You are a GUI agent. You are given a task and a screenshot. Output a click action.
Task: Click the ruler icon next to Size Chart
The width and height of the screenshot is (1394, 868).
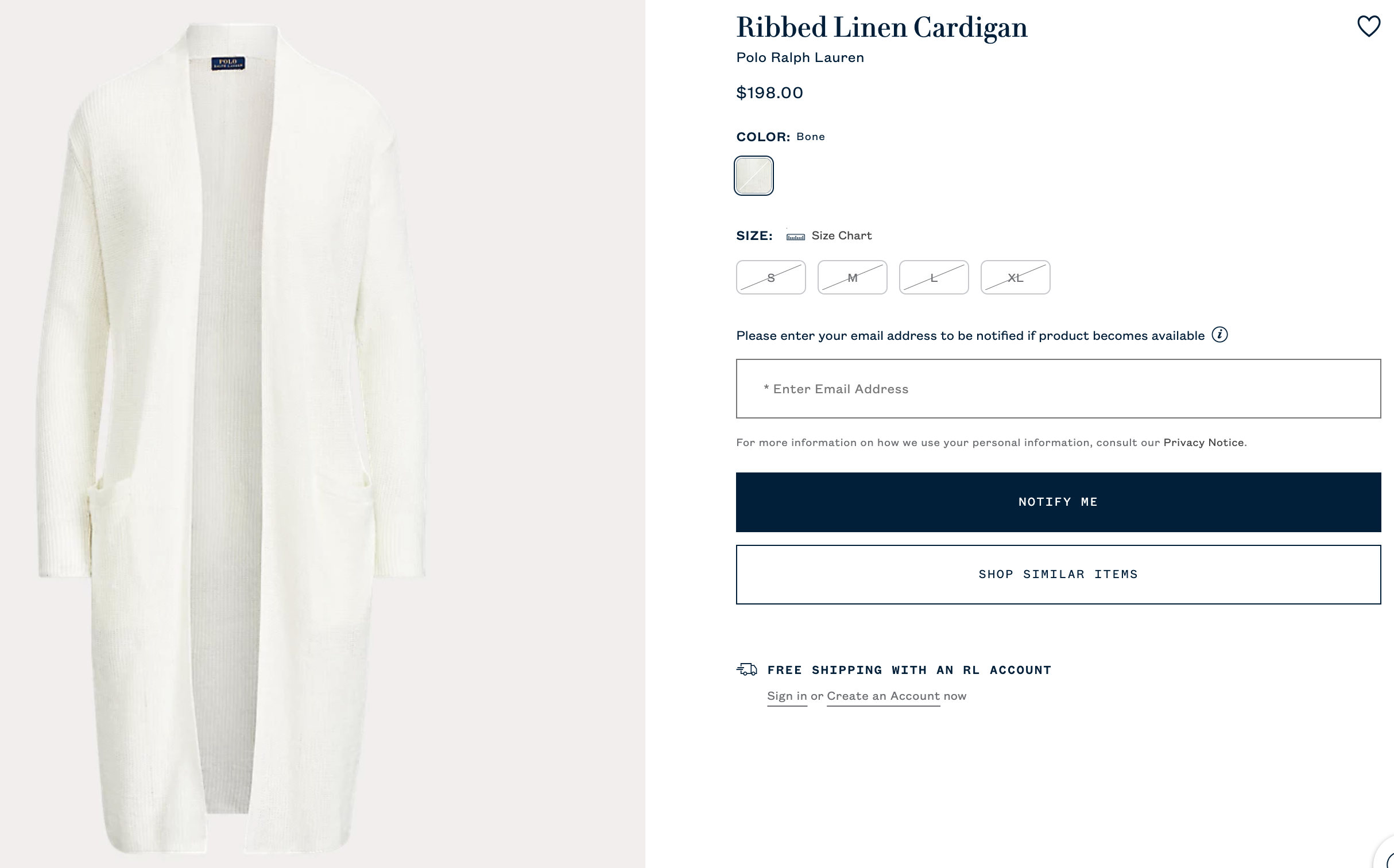795,237
